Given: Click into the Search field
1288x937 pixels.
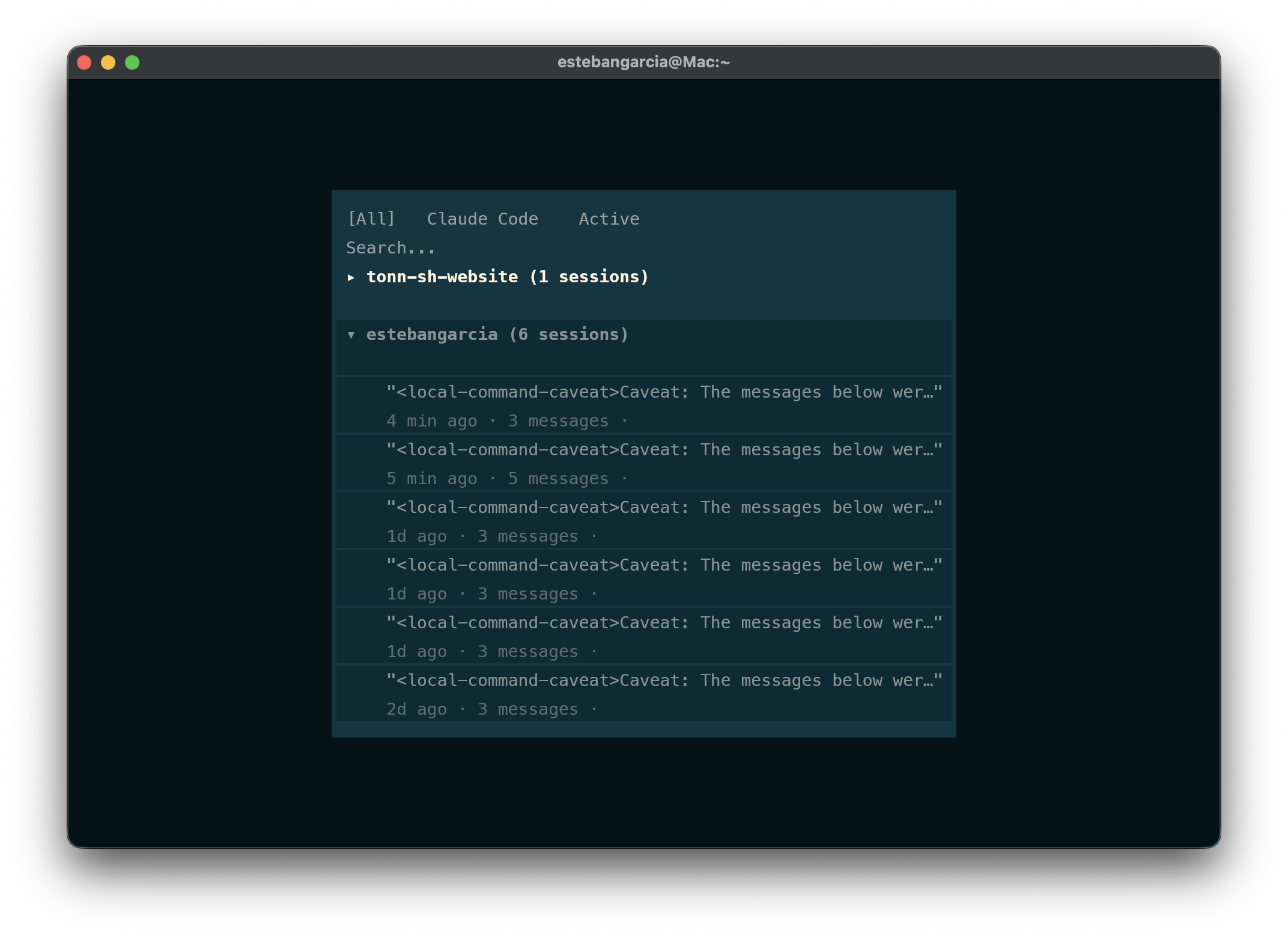Looking at the screenshot, I should pos(390,247).
